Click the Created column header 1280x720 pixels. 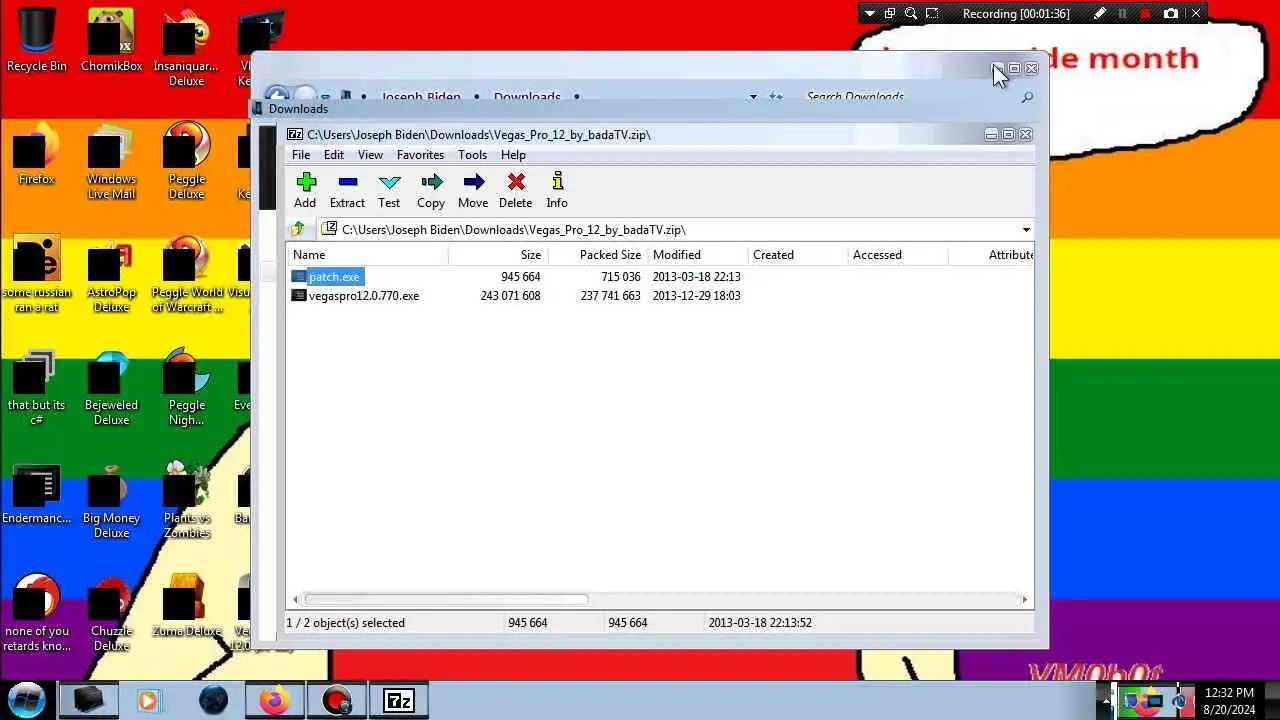[x=798, y=255]
